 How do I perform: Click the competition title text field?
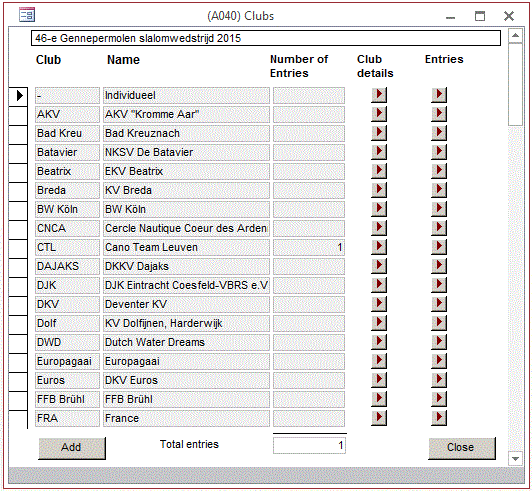tap(266, 38)
